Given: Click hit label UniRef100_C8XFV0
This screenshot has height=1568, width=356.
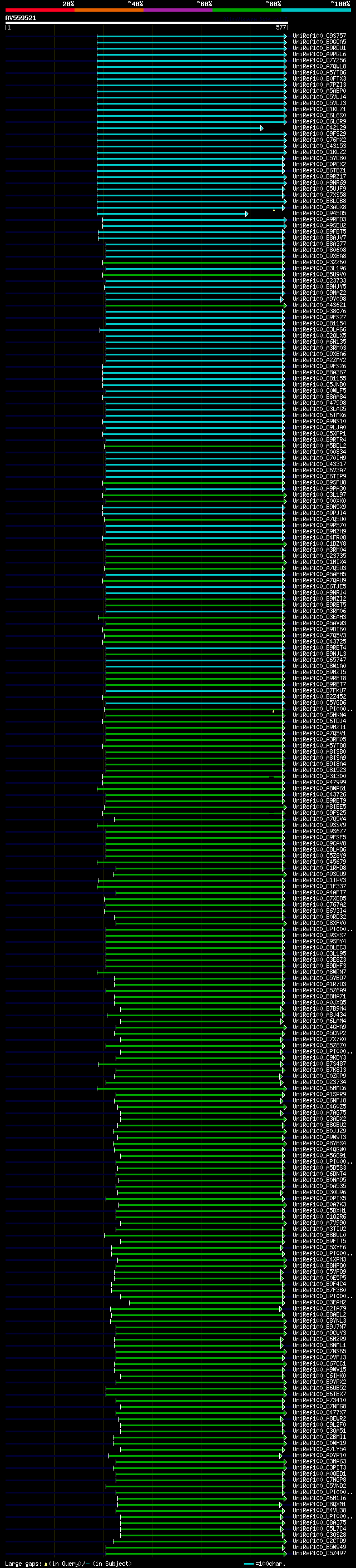Looking at the screenshot, I should pyautogui.click(x=319, y=923).
